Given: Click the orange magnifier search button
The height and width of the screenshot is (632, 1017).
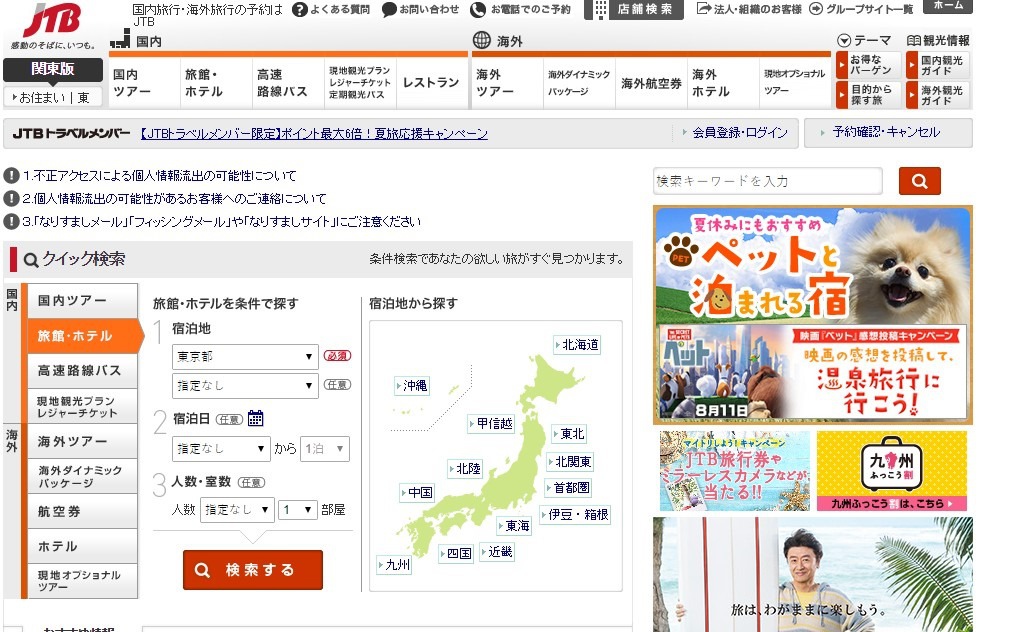Looking at the screenshot, I should 920,181.
